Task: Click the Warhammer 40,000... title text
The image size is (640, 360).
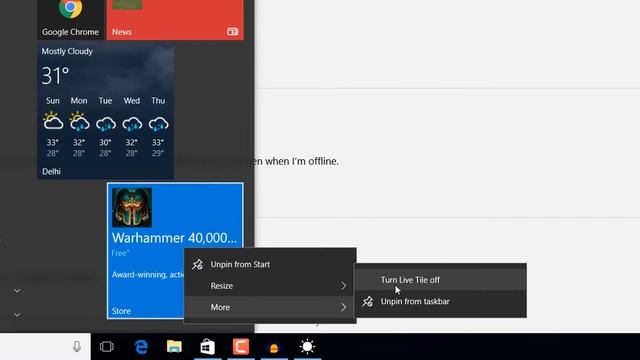Action: [174, 238]
